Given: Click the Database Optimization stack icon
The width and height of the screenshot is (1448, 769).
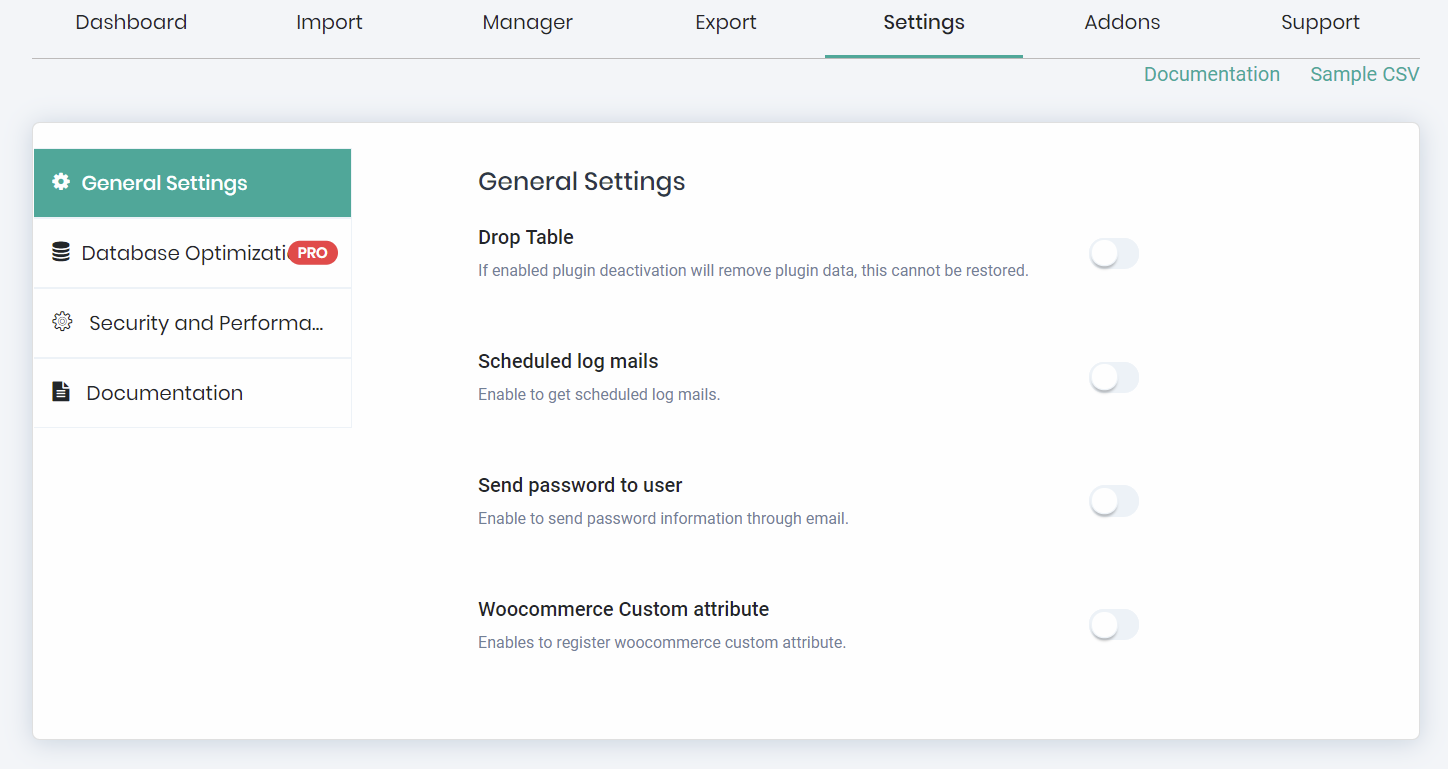Looking at the screenshot, I should point(61,252).
